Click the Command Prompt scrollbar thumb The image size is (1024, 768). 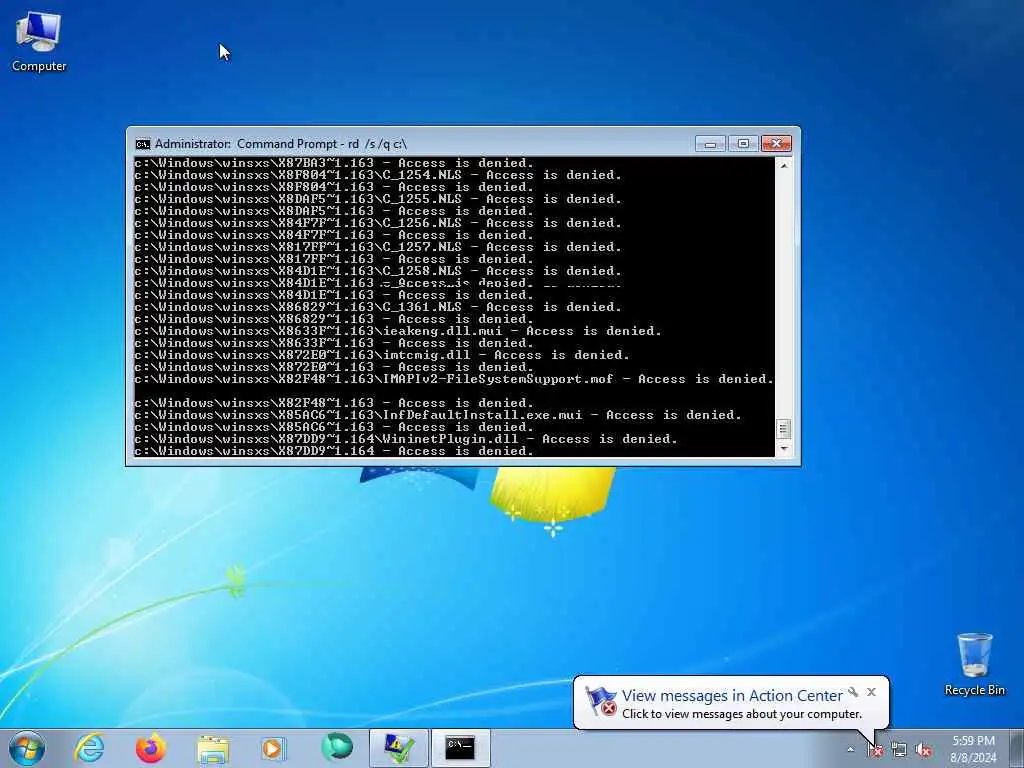pos(784,429)
